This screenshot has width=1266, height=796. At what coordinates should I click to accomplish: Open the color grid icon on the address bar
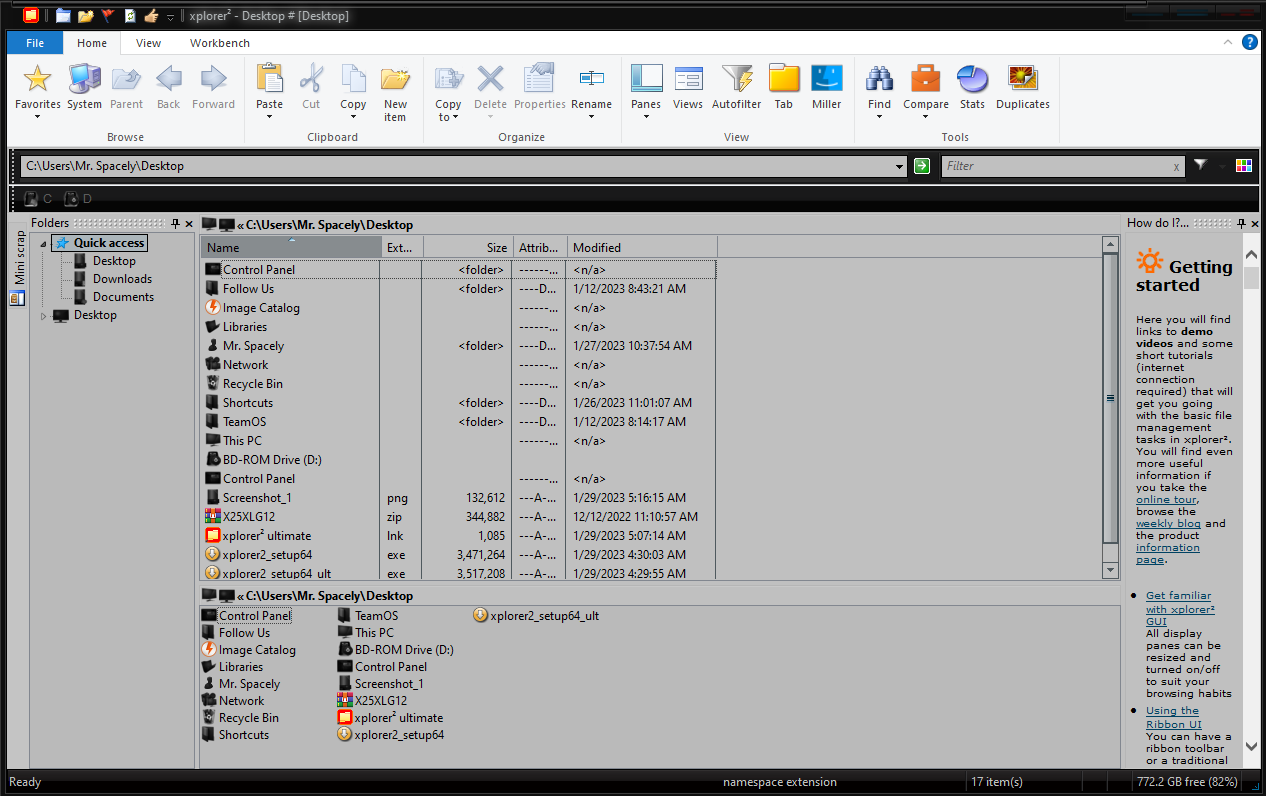1244,166
